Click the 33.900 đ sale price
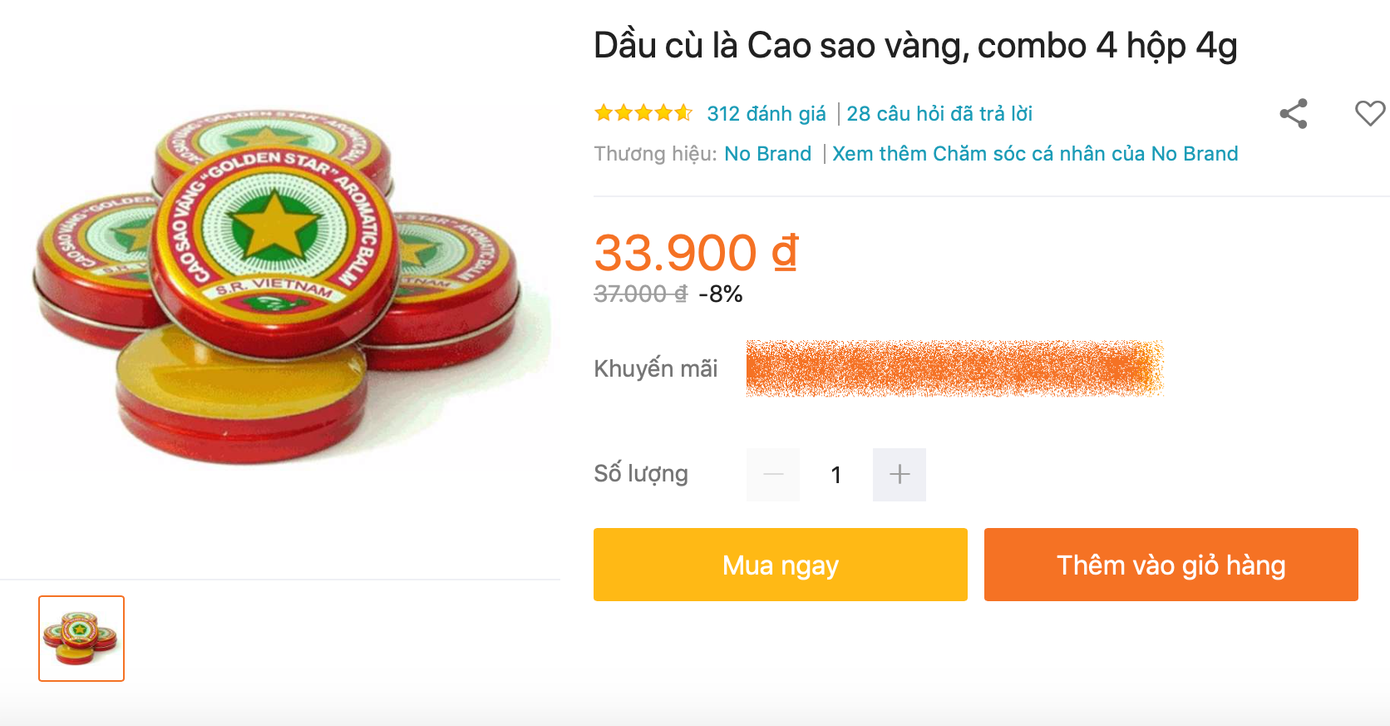 tap(695, 252)
